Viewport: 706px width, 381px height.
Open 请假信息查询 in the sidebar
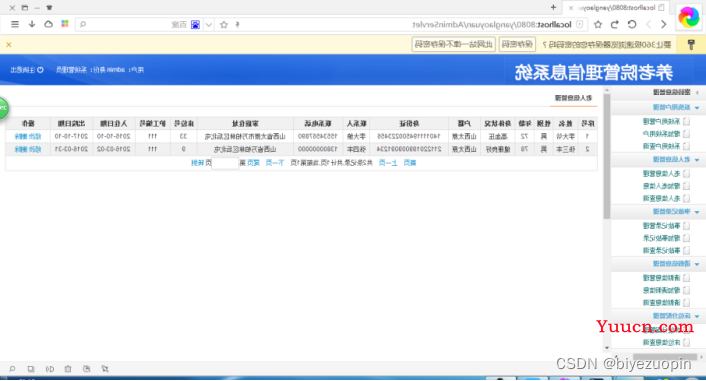coord(661,303)
